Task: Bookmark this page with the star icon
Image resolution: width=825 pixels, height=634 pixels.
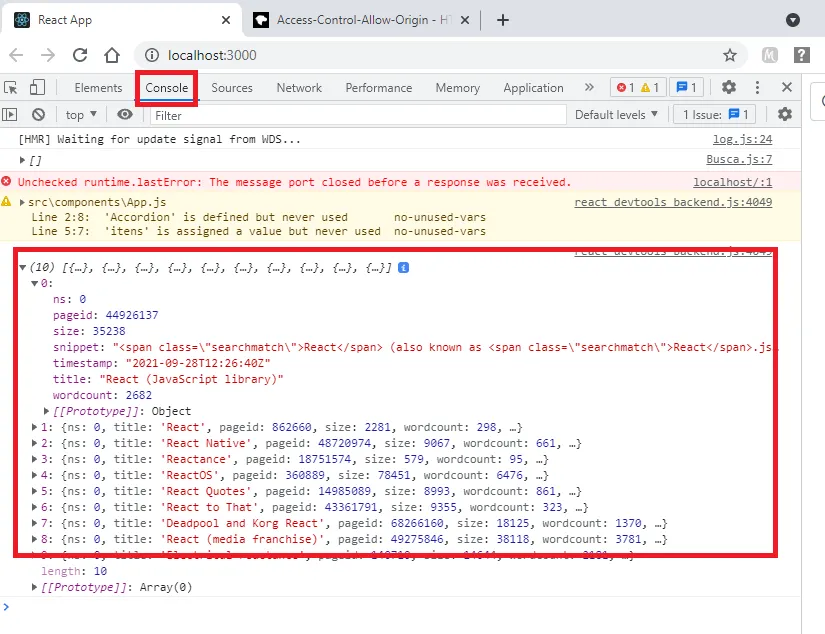Action: point(730,55)
